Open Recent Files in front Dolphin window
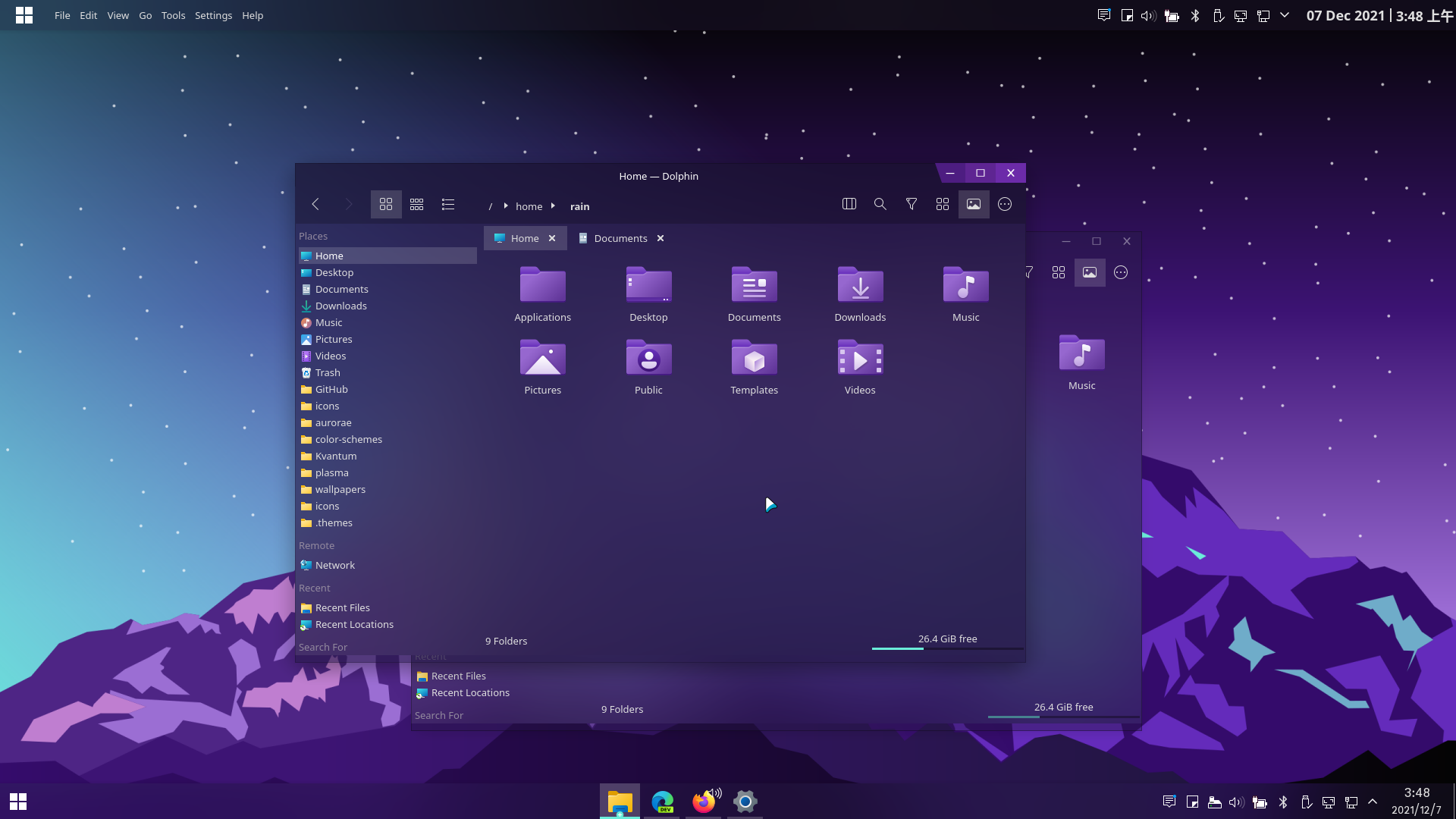This screenshot has height=819, width=1456. click(388, 607)
